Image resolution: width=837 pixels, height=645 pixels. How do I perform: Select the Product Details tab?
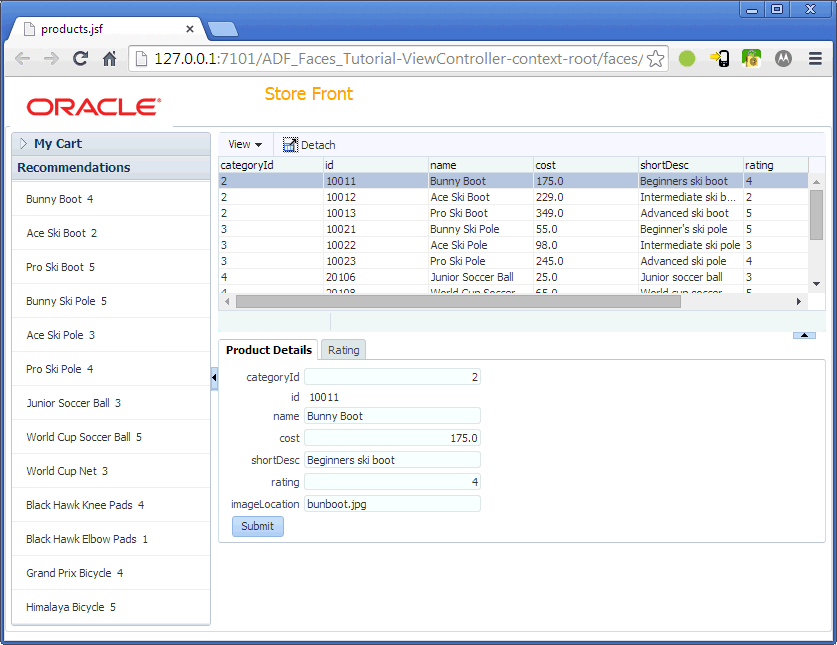(x=269, y=350)
